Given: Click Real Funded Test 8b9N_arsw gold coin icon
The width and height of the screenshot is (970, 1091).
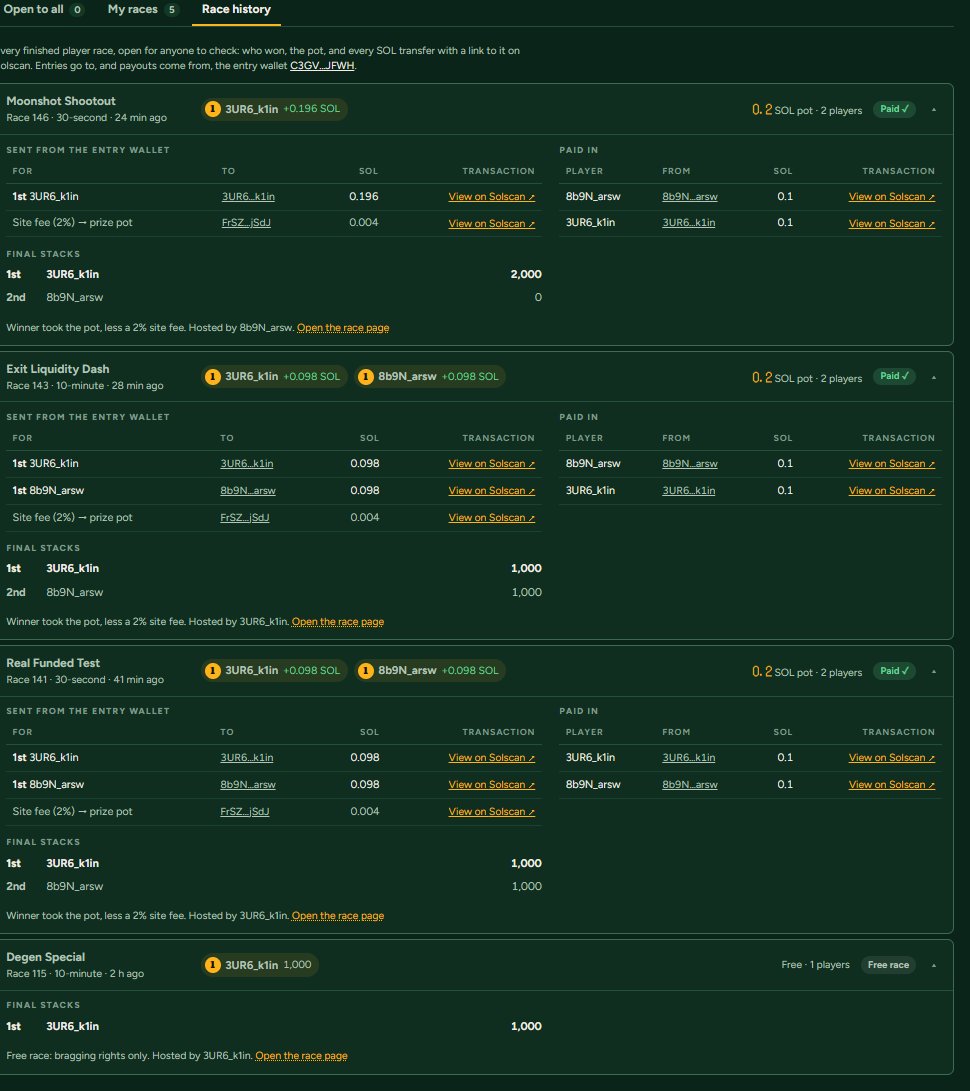Looking at the screenshot, I should click(366, 671).
